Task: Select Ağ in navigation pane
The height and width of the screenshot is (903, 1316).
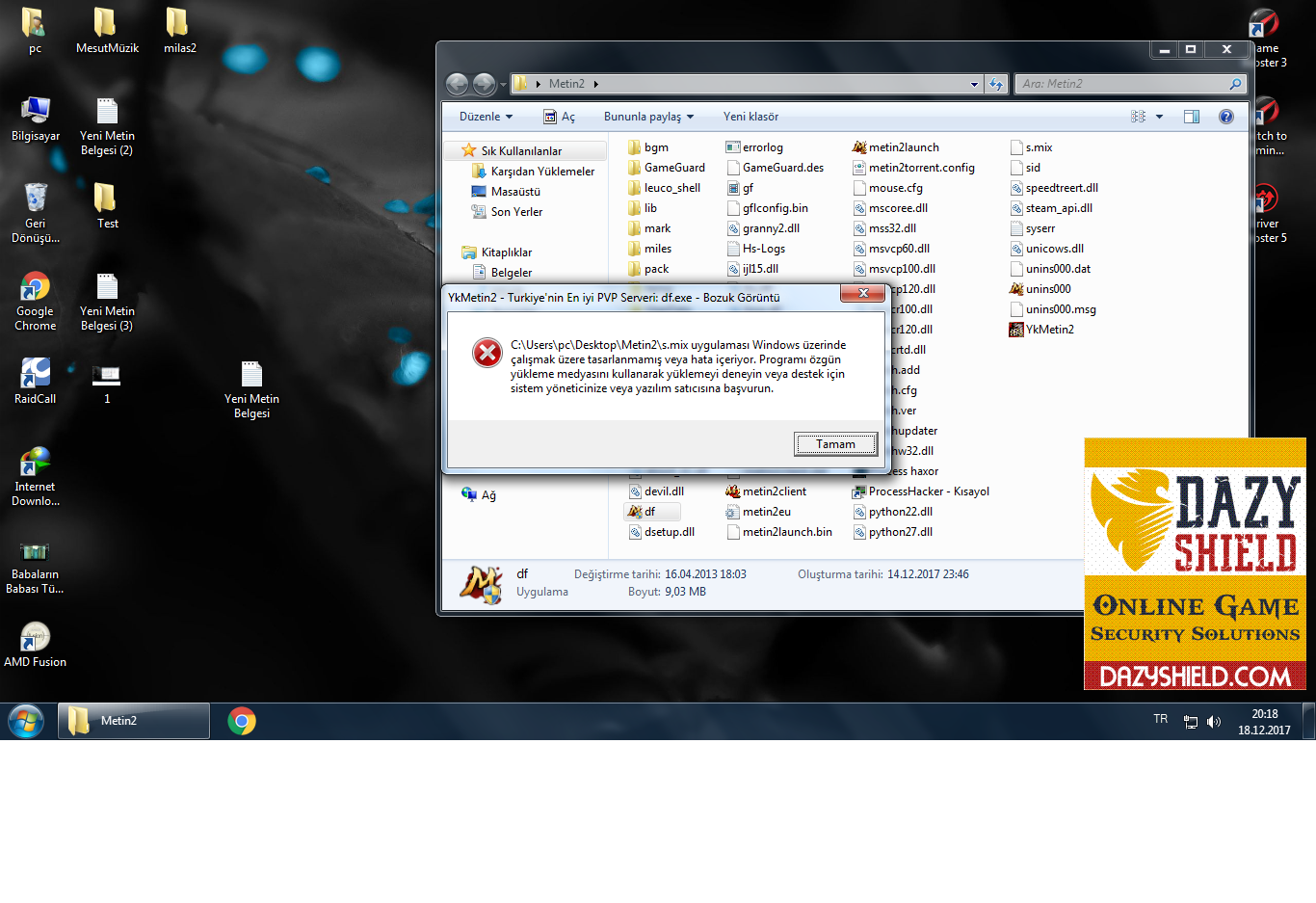Action: point(479,495)
